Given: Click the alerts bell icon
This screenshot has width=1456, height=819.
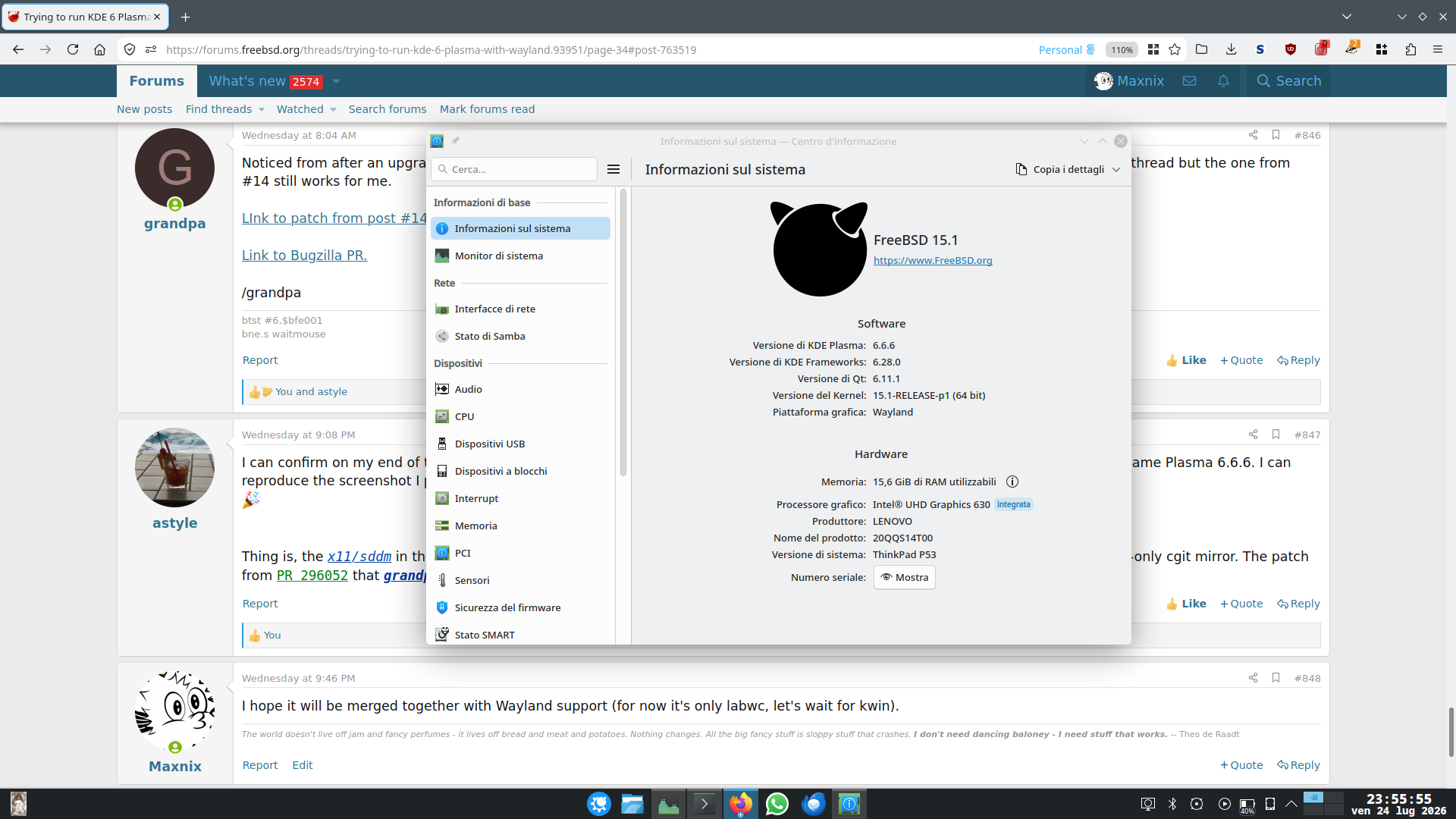Looking at the screenshot, I should tap(1223, 80).
